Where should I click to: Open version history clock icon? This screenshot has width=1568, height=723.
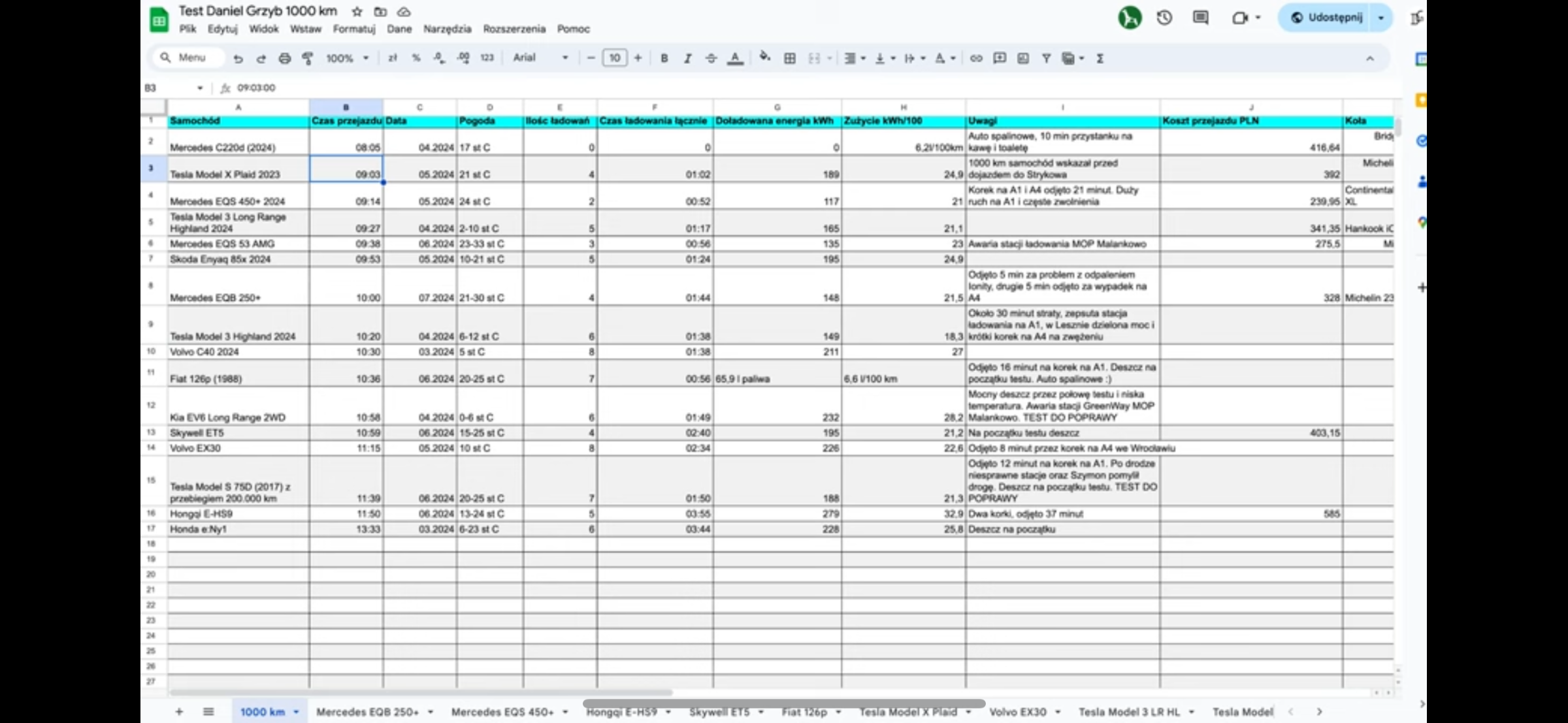coord(1164,18)
